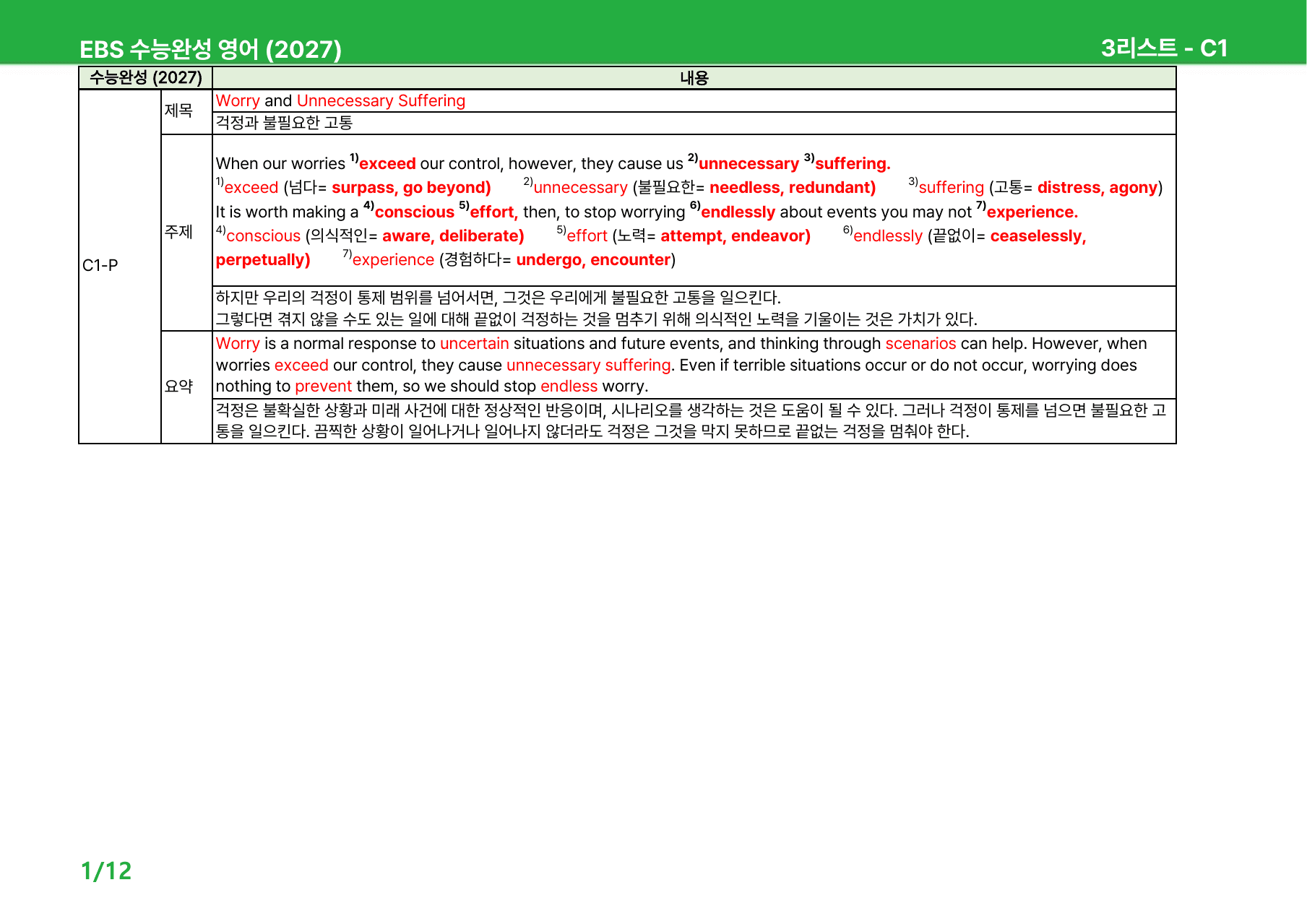Click the vocabulary entry '7)experience (경험하다='

click(427, 260)
